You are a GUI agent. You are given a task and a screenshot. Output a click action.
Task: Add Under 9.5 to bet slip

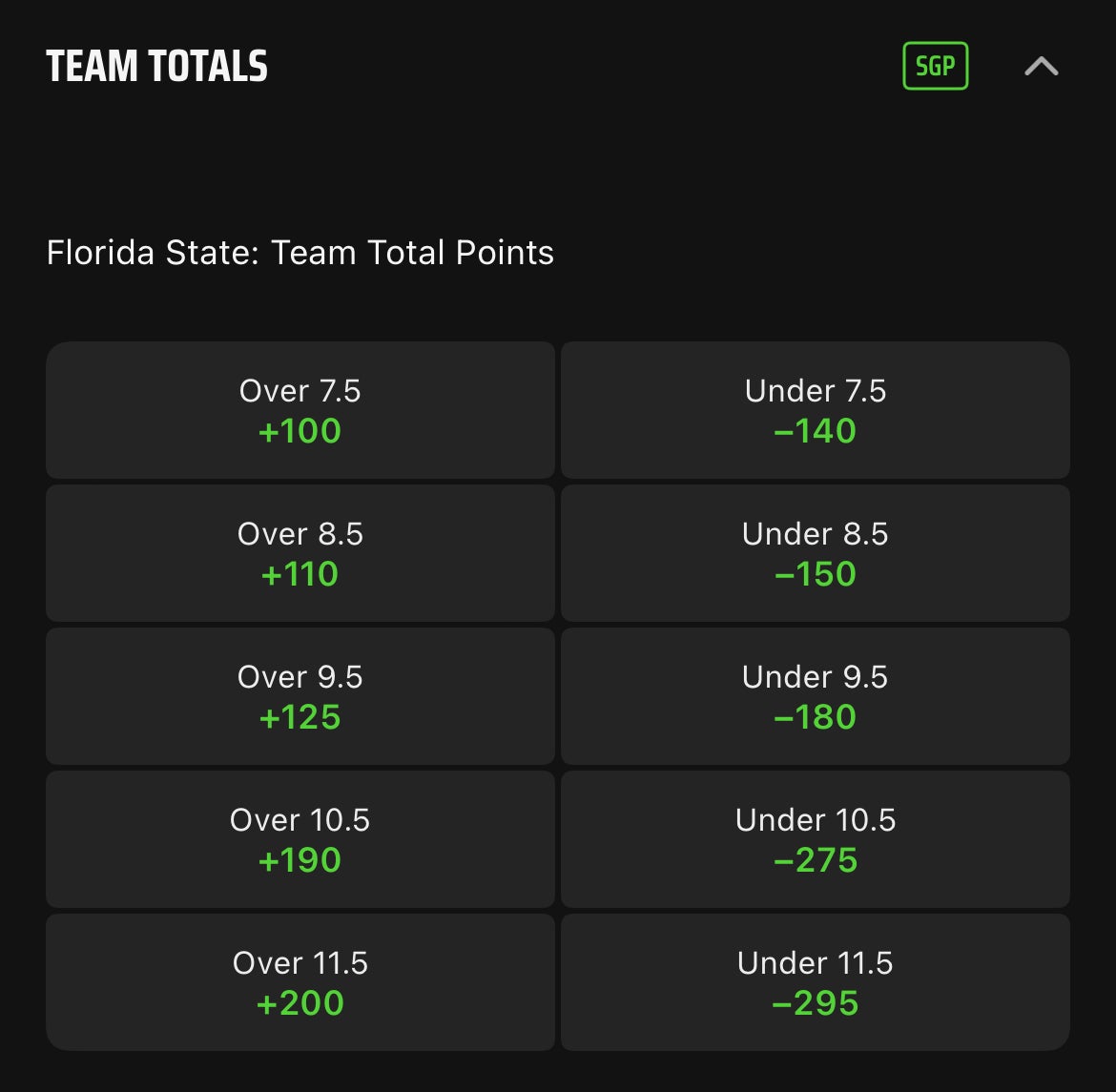pyautogui.click(x=815, y=696)
